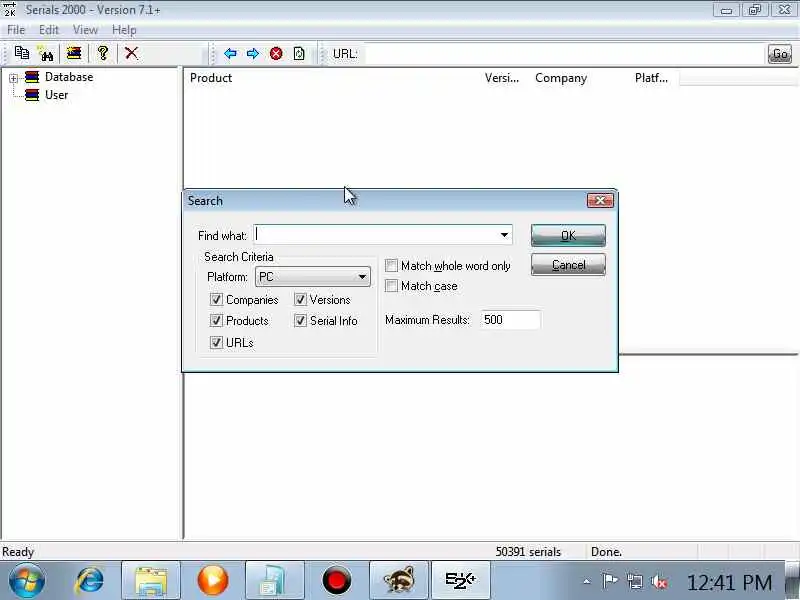Open Windows Explorer folder on the taskbar
The width and height of the screenshot is (800, 600).
point(151,581)
